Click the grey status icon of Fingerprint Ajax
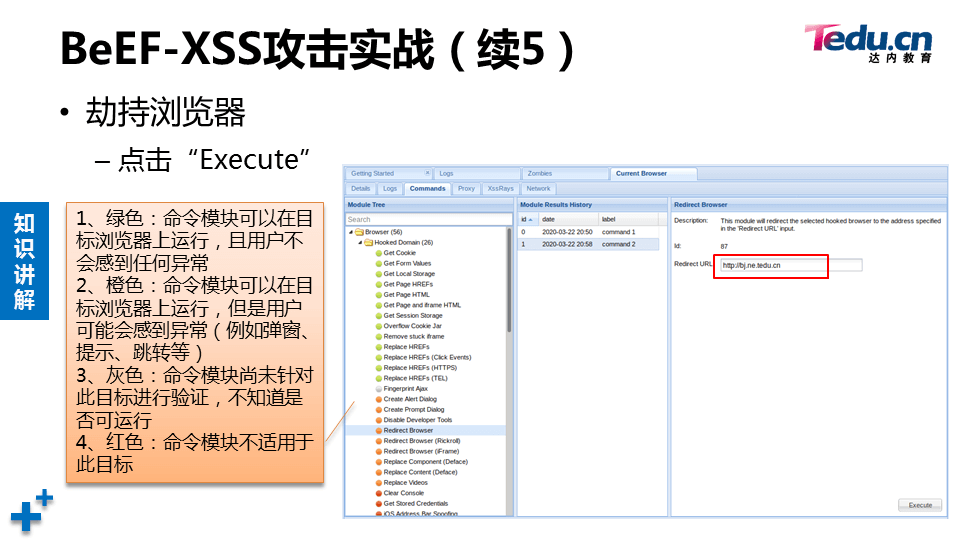Screen dimensions: 960x540 [x=378, y=389]
